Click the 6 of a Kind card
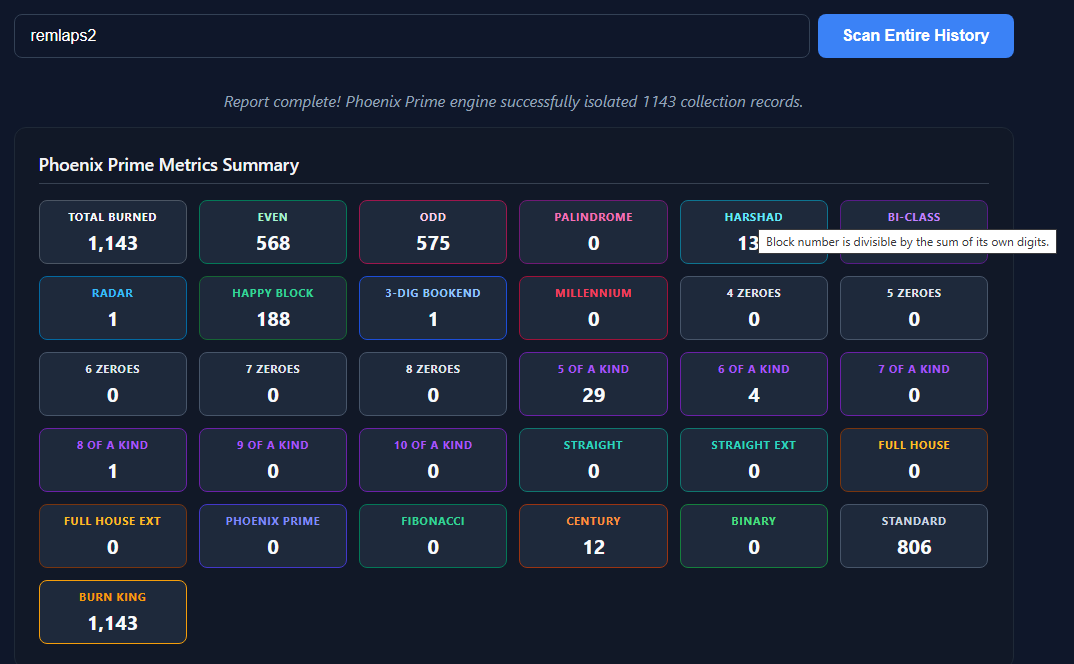The width and height of the screenshot is (1074, 664). click(753, 384)
